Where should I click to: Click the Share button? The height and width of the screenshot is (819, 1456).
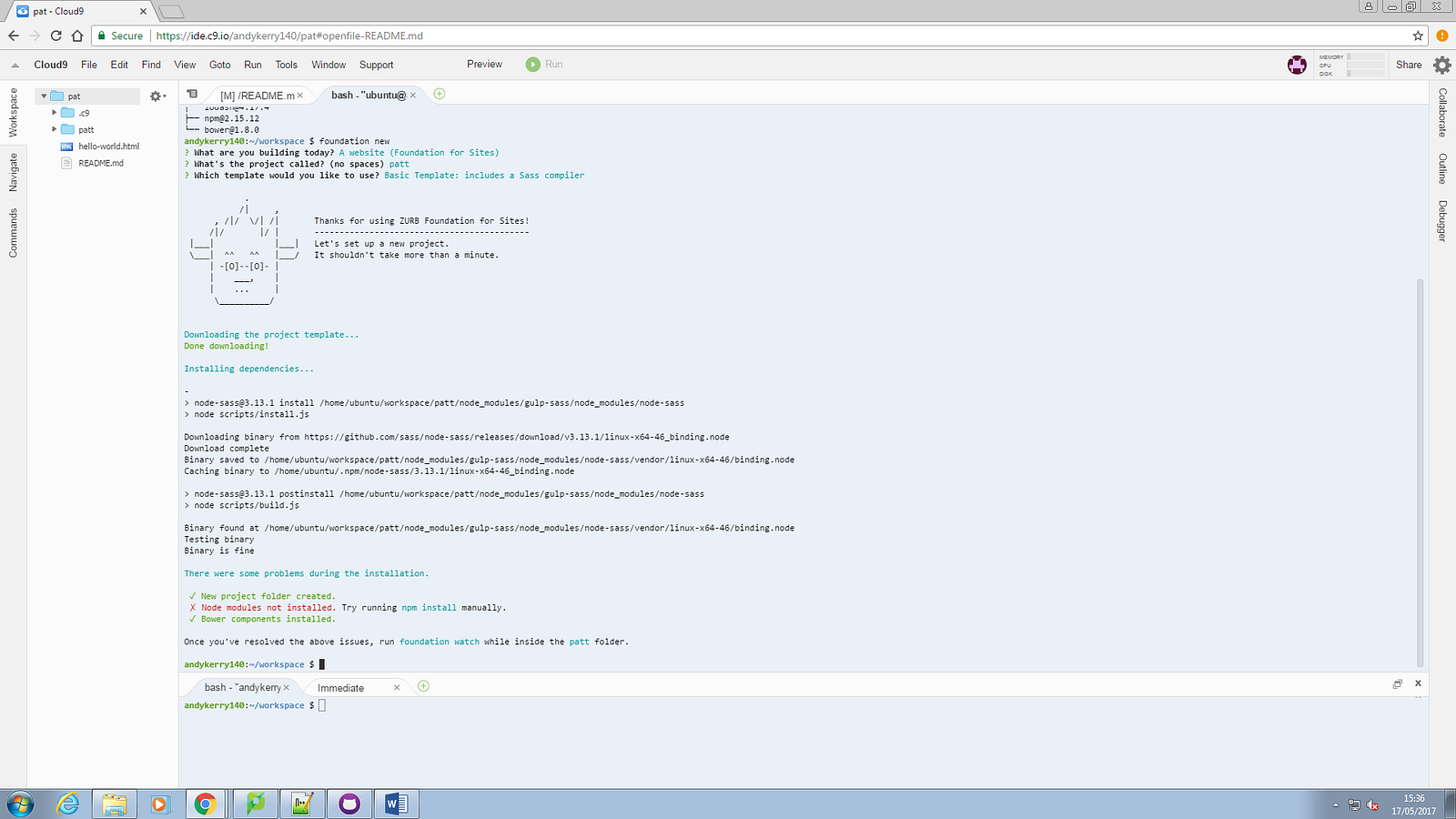1409,65
